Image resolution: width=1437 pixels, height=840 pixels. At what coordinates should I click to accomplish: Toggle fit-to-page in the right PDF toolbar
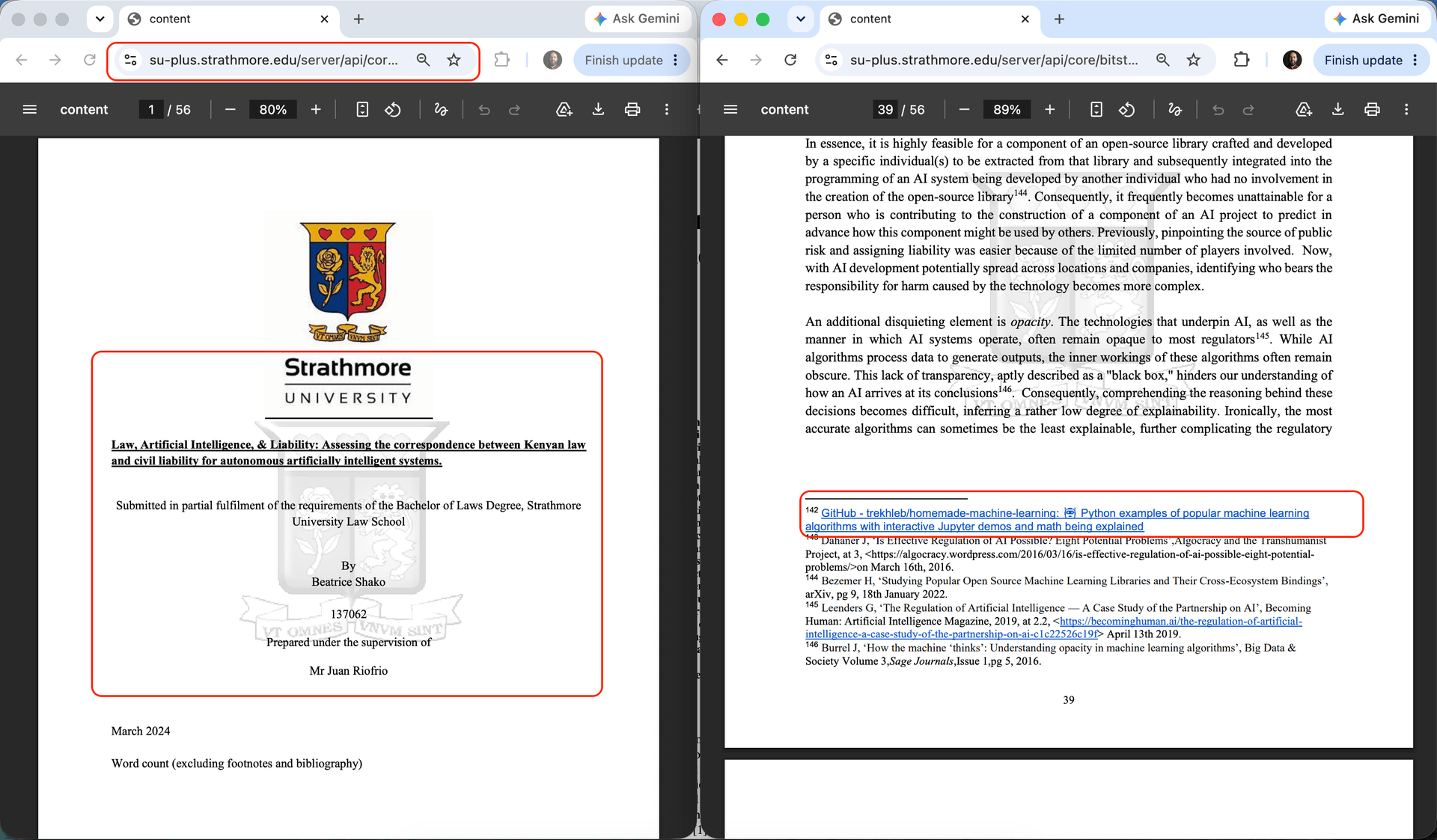(x=1096, y=109)
